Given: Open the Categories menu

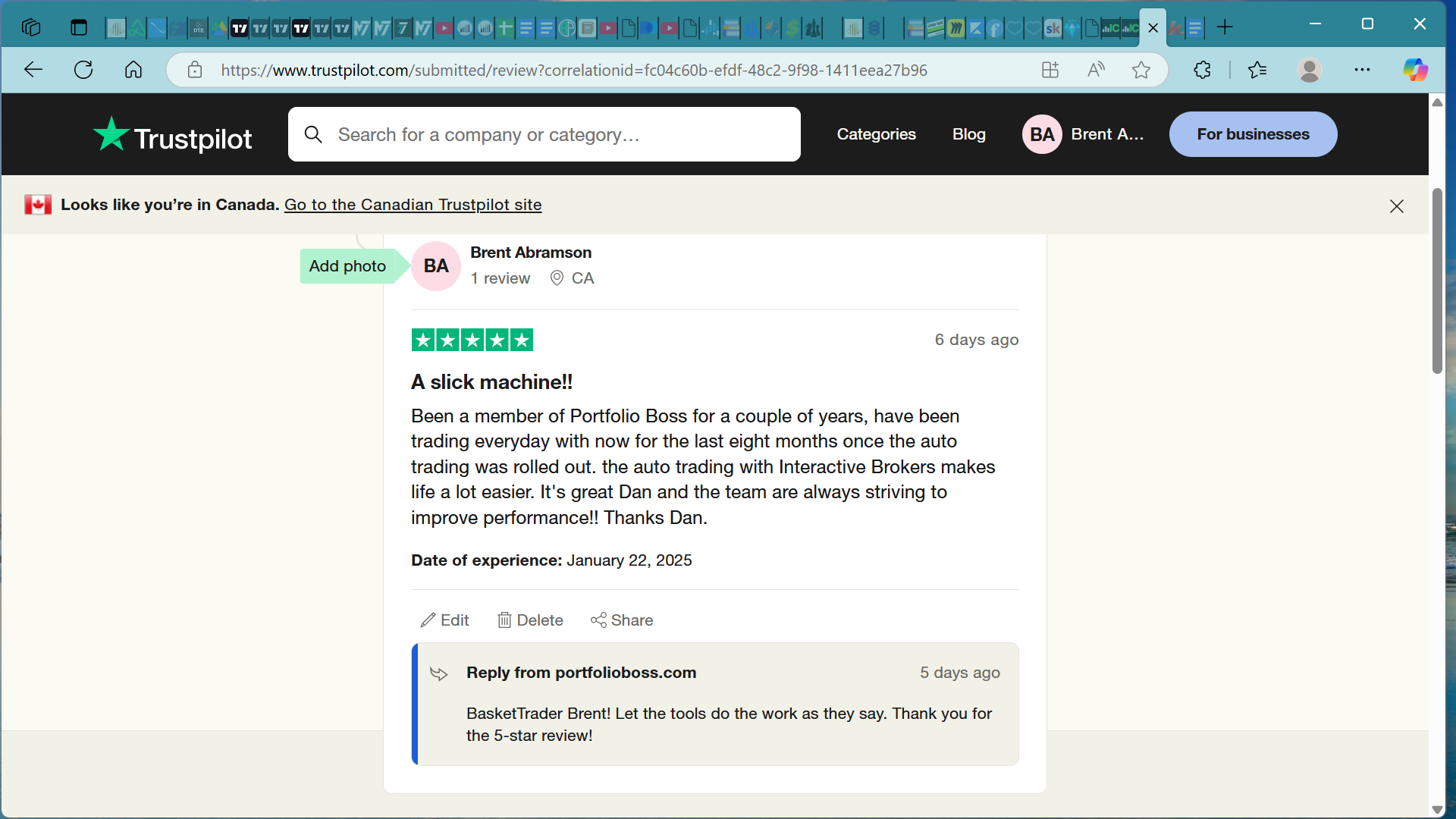Looking at the screenshot, I should pyautogui.click(x=876, y=134).
